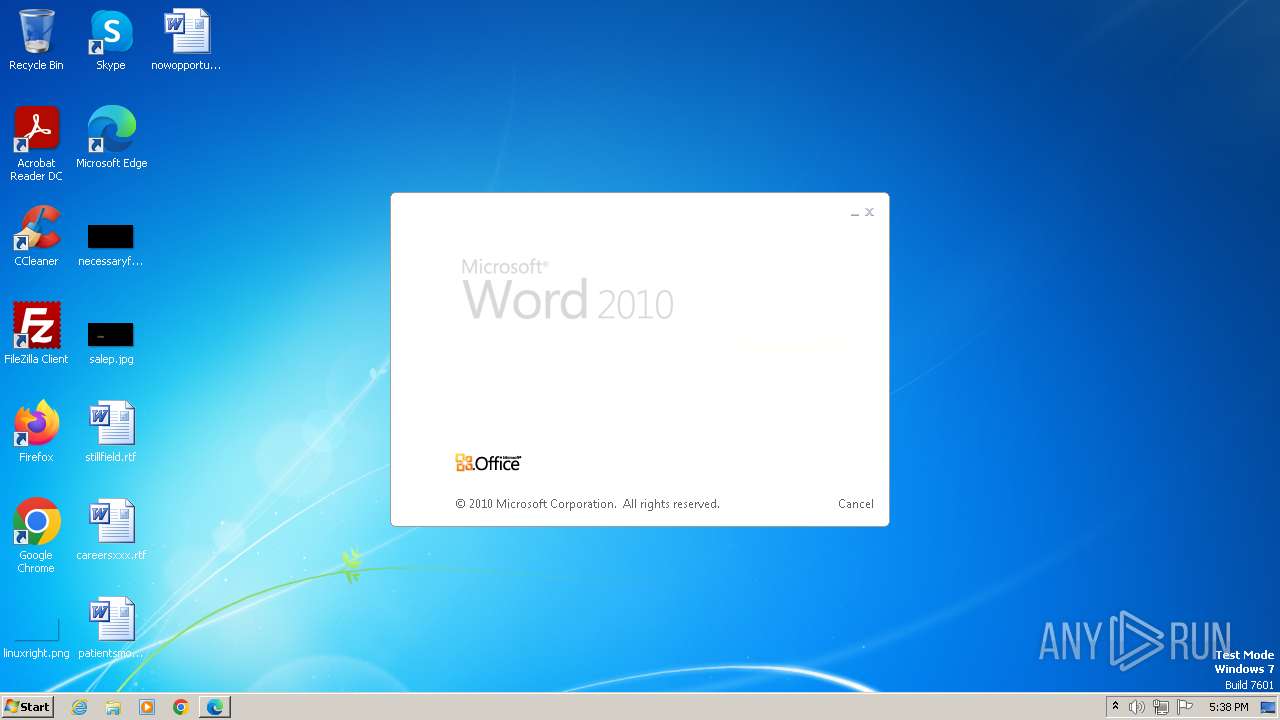Cancel the Word 2010 splash loading
1280x720 pixels.
[x=856, y=504]
